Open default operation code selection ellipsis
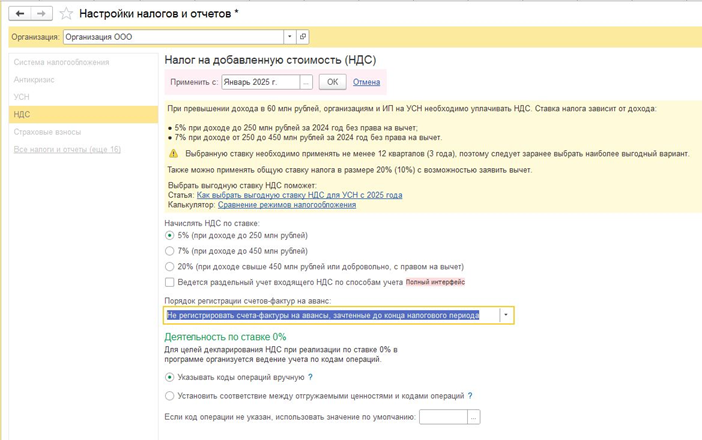The width and height of the screenshot is (702, 440). pos(474,417)
